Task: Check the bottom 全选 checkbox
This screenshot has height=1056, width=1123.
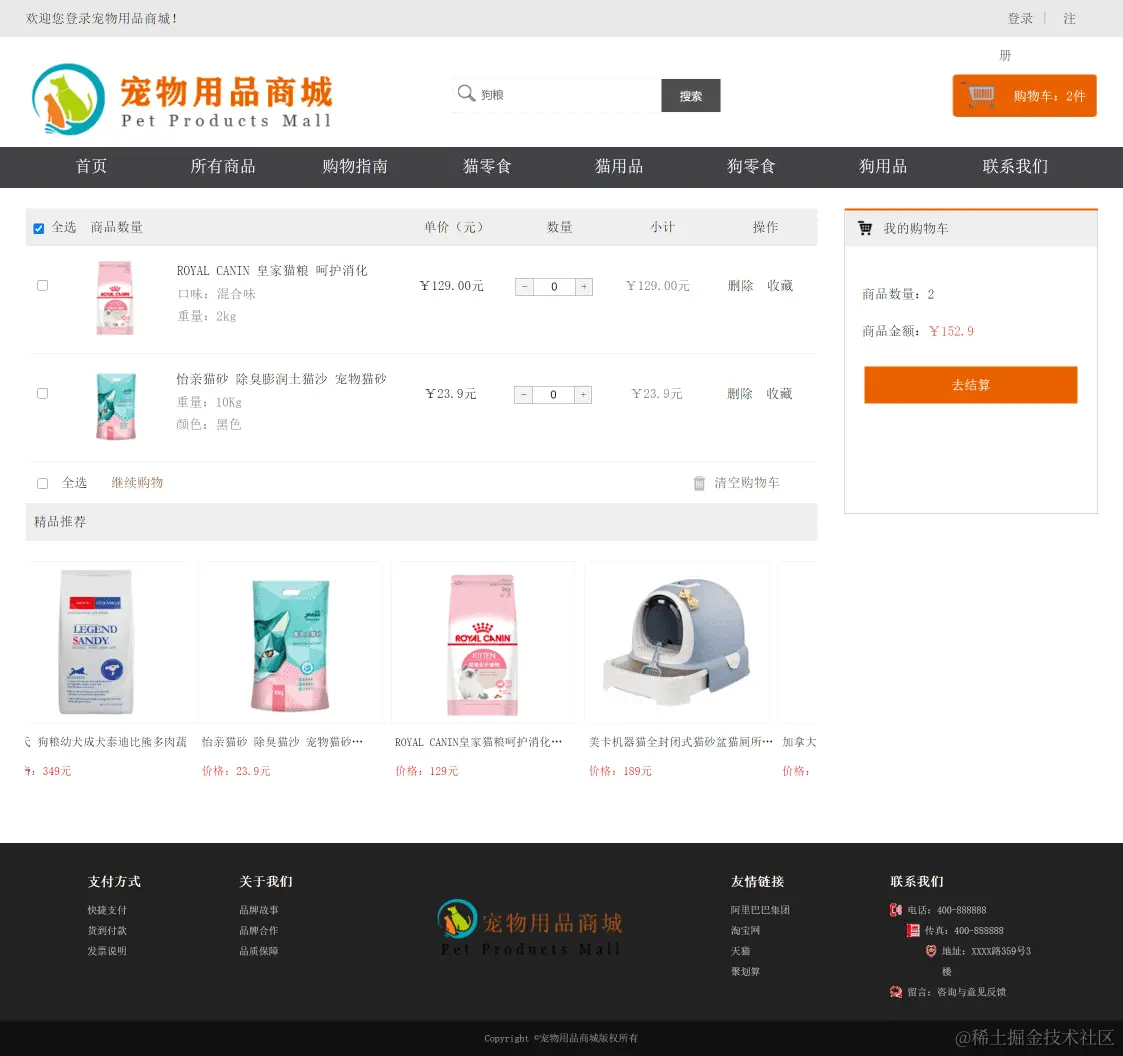Action: pyautogui.click(x=41, y=483)
